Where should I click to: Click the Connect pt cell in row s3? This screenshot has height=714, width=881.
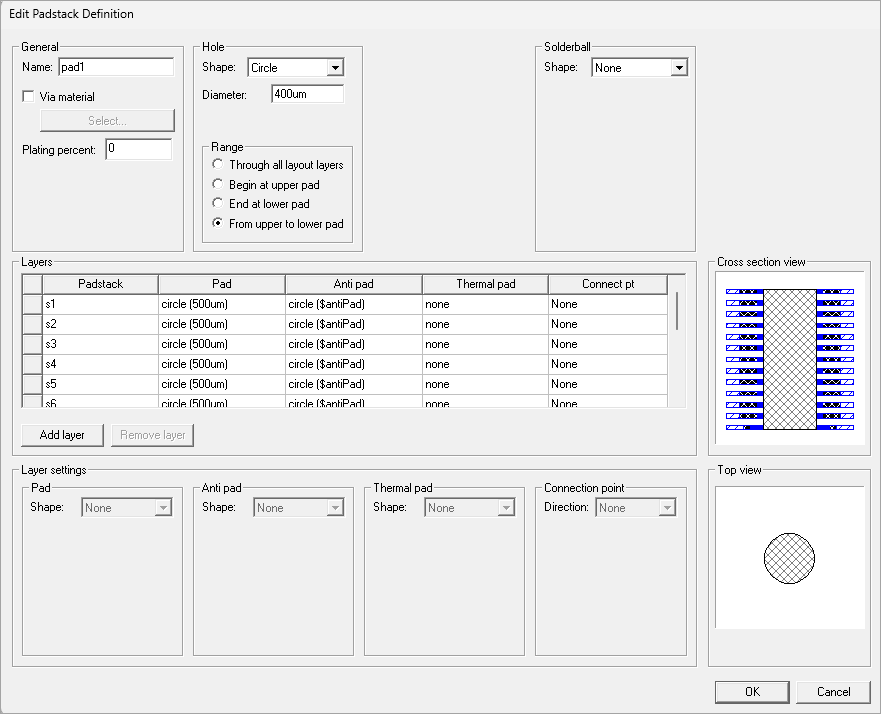click(x=608, y=344)
